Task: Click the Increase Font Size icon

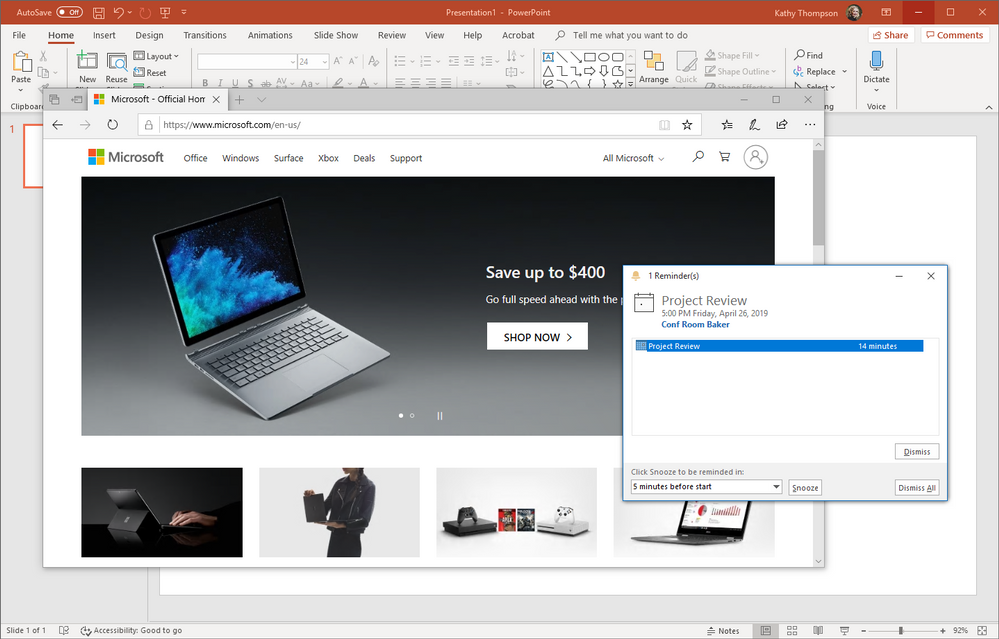Action: (338, 61)
